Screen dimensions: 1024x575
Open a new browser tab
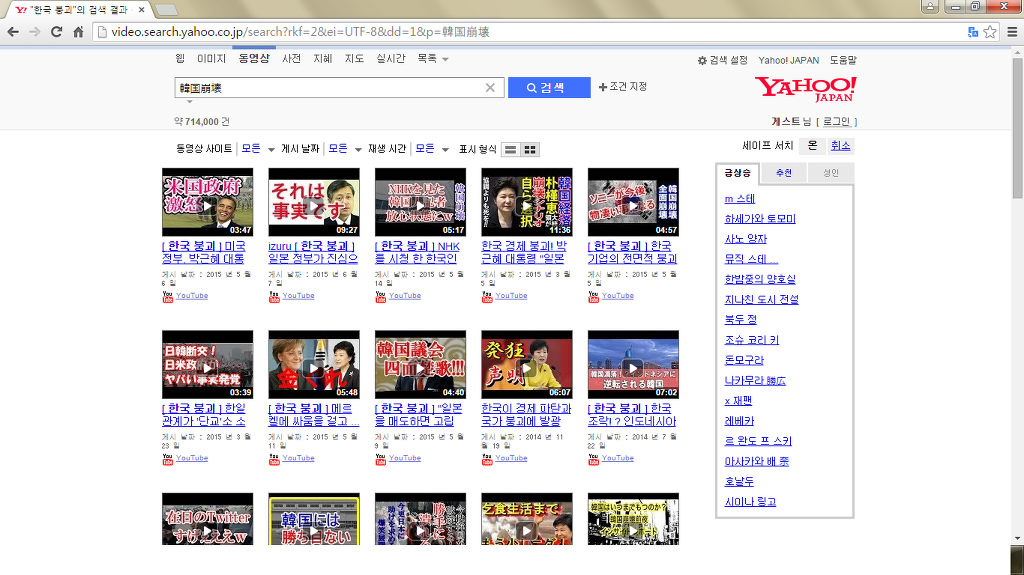point(167,10)
